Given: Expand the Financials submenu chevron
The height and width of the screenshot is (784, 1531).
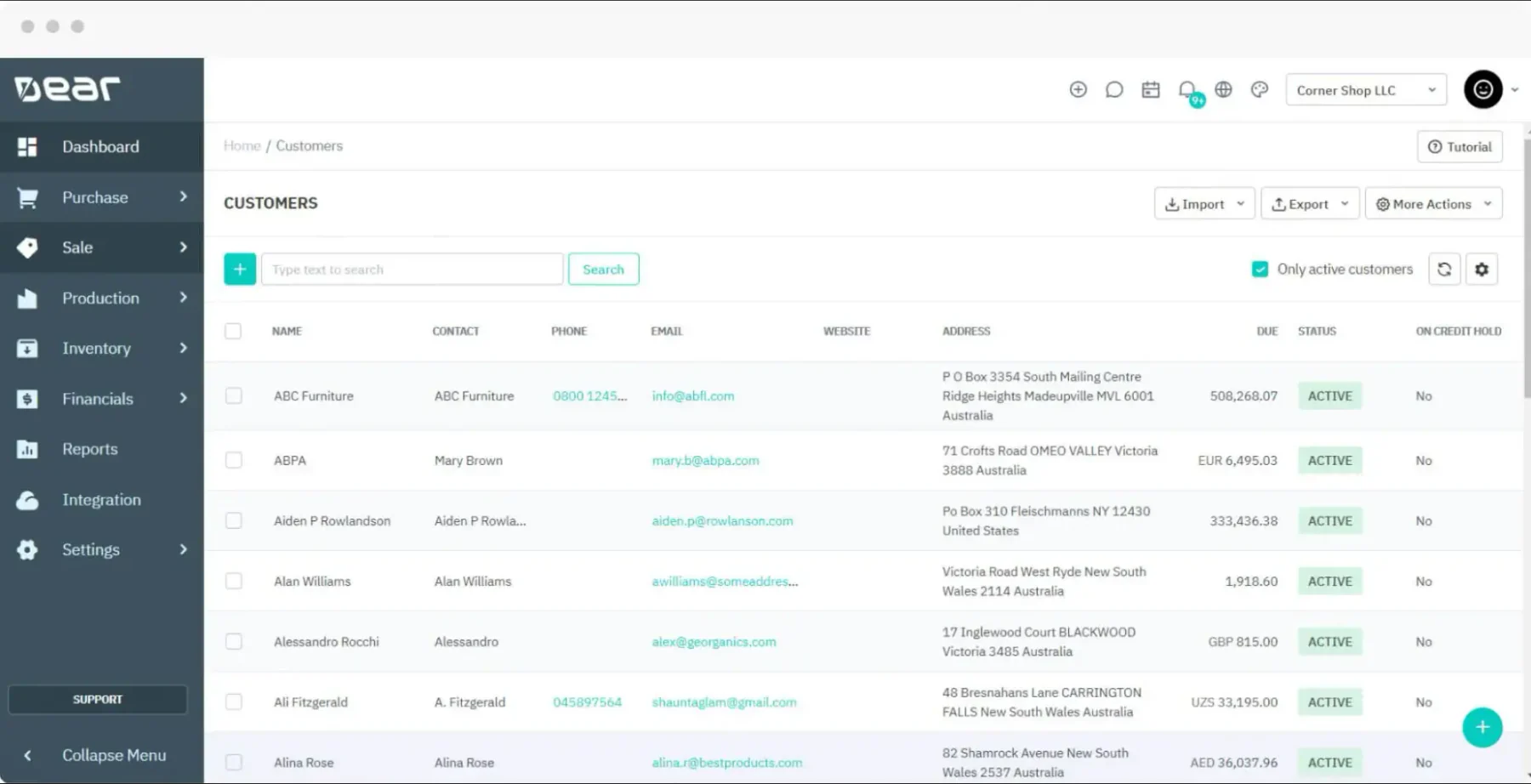Looking at the screenshot, I should [x=183, y=398].
